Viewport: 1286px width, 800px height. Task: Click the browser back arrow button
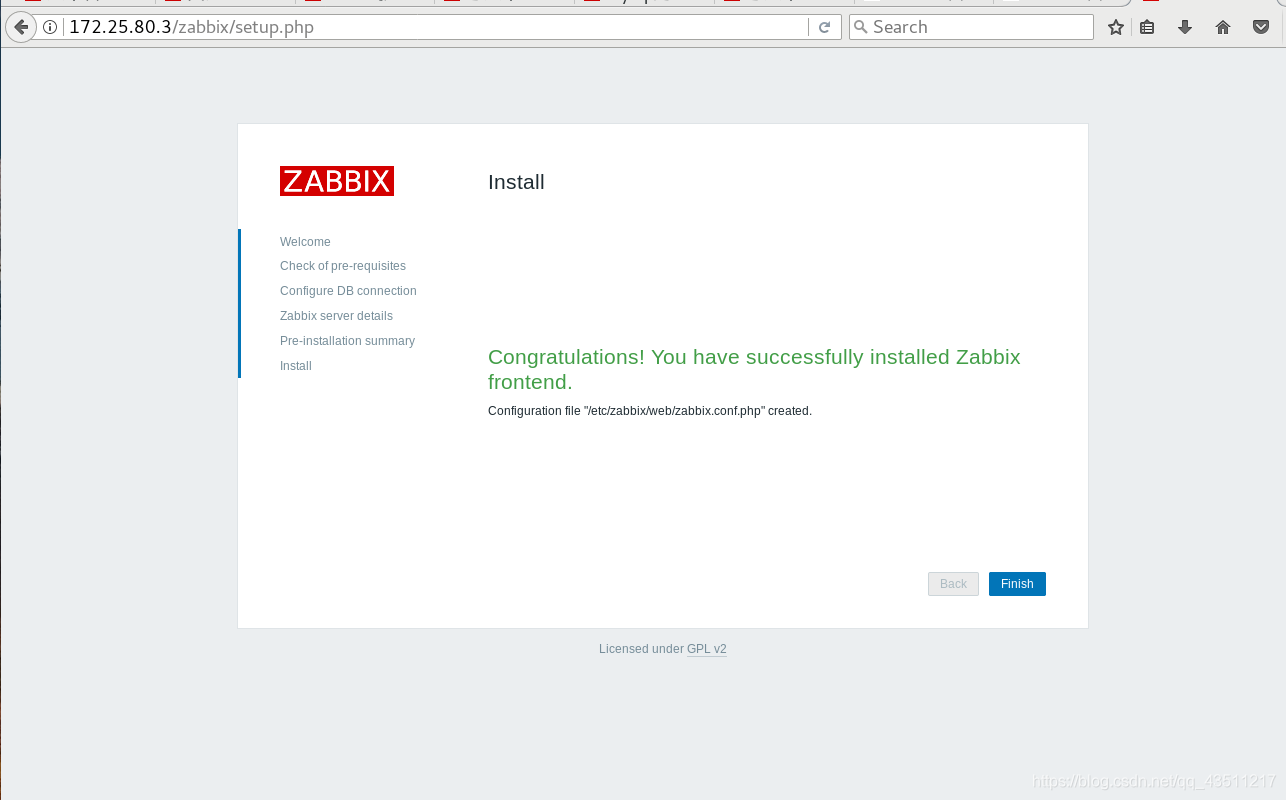click(x=20, y=27)
